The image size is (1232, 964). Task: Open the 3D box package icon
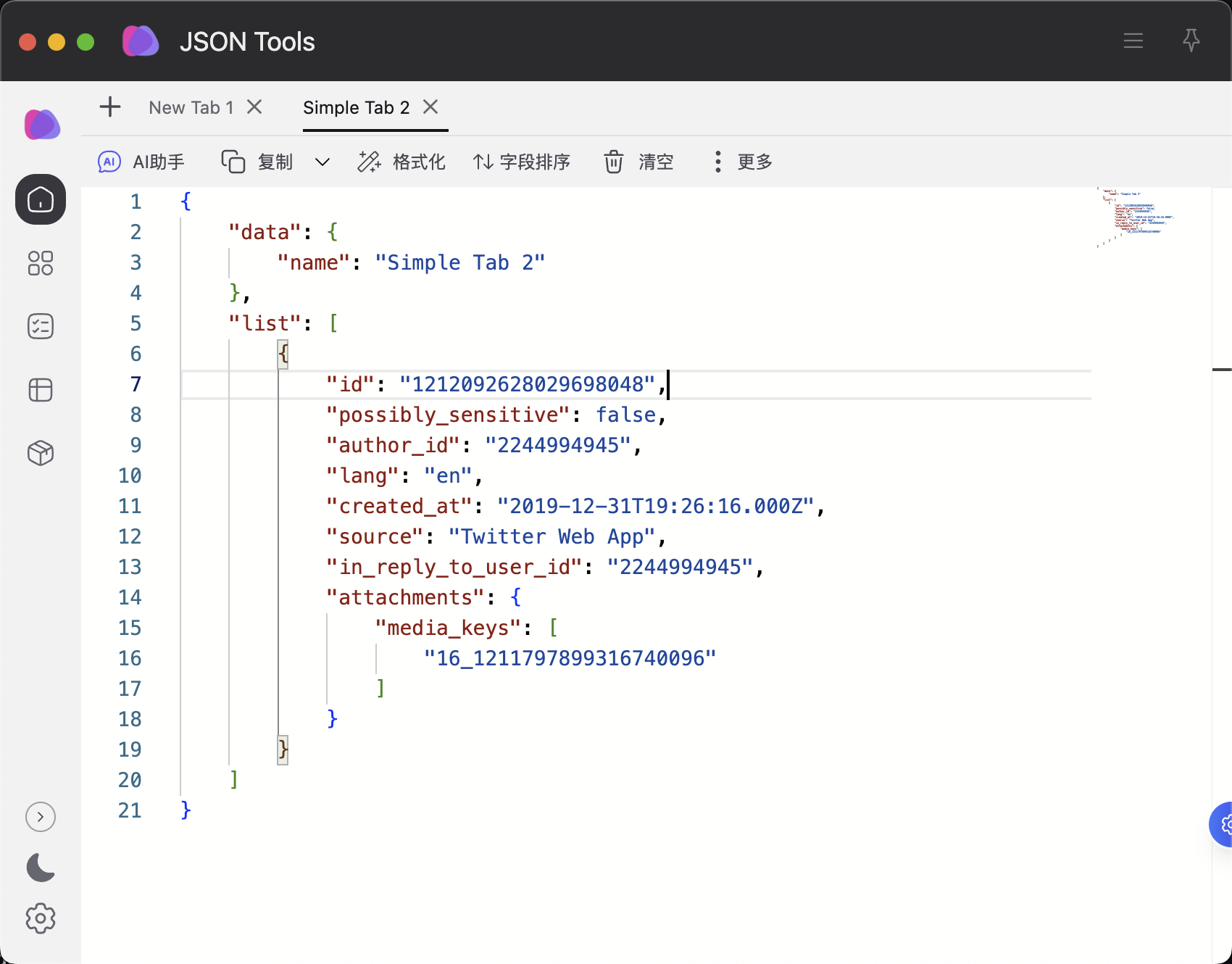[41, 453]
